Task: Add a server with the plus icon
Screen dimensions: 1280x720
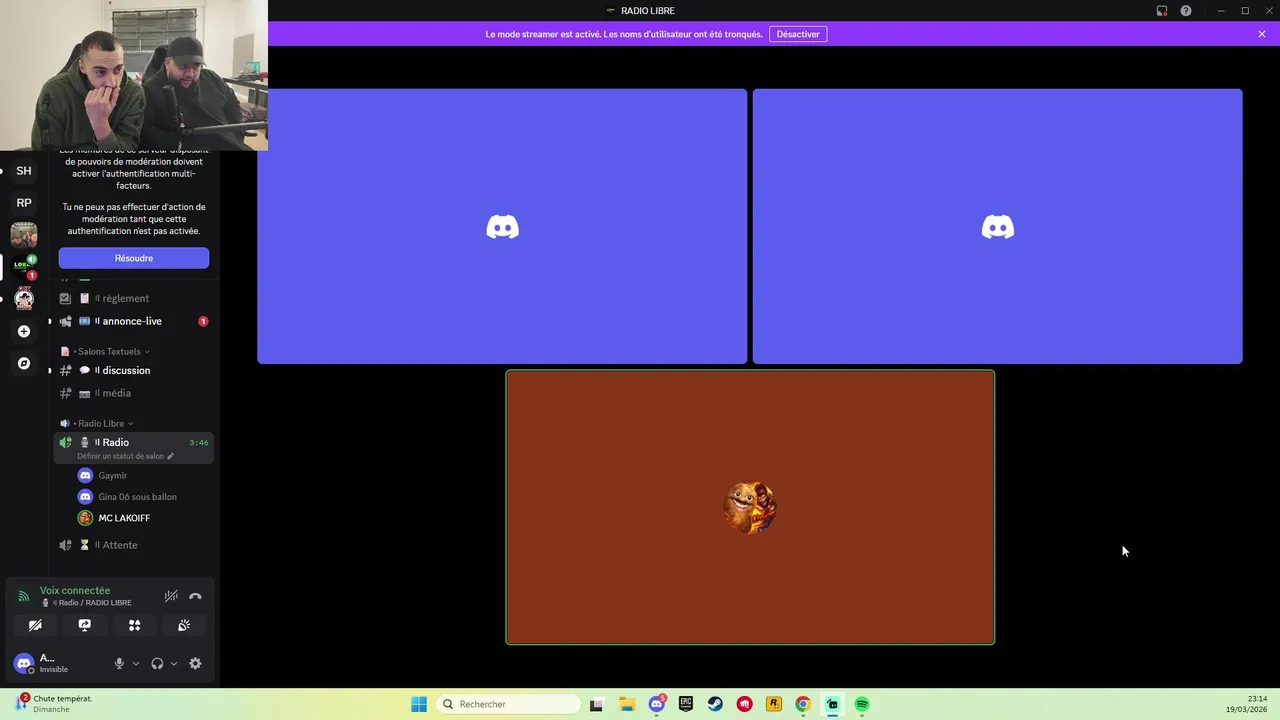Action: tap(24, 331)
